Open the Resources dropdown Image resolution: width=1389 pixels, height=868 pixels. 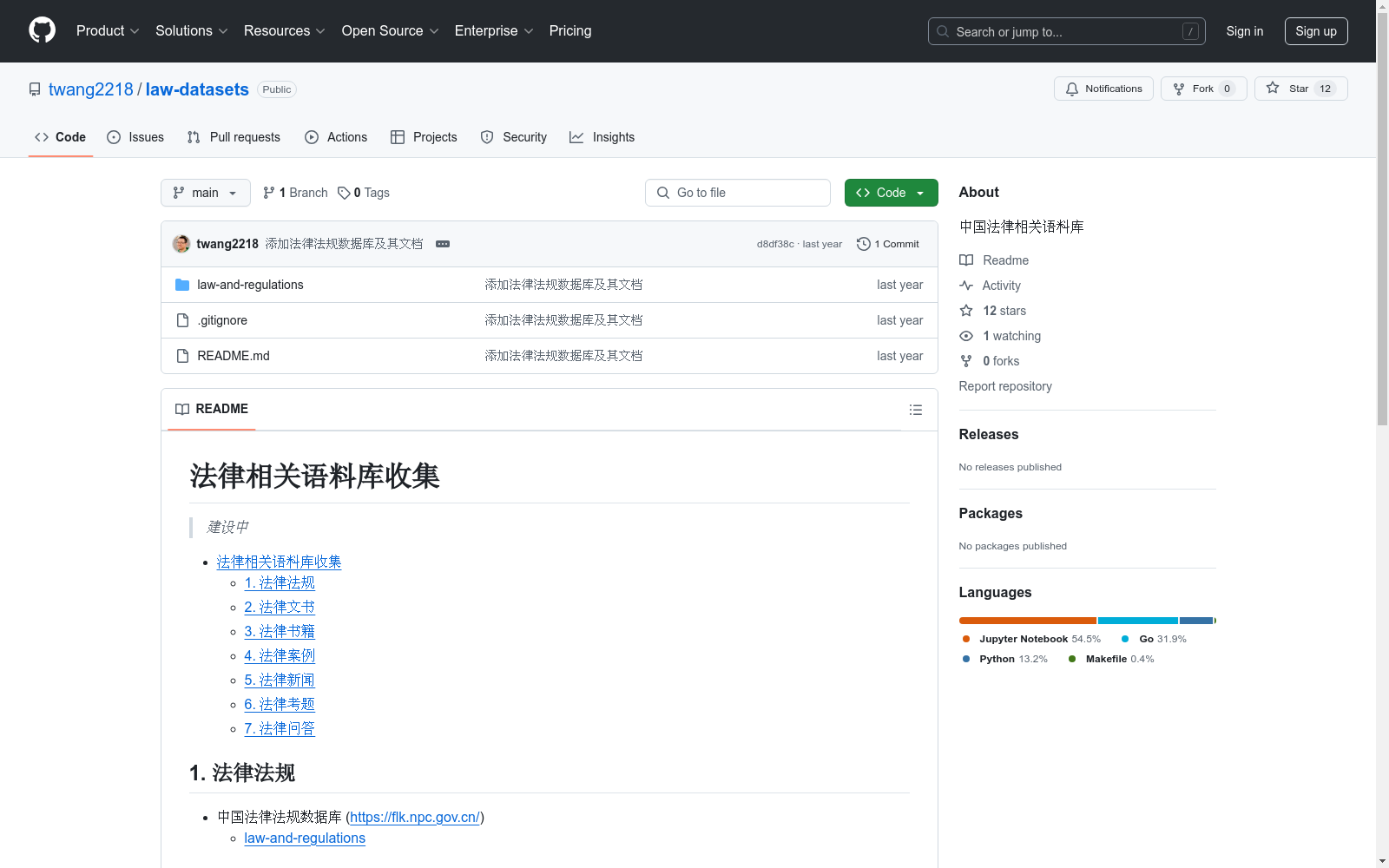click(284, 30)
